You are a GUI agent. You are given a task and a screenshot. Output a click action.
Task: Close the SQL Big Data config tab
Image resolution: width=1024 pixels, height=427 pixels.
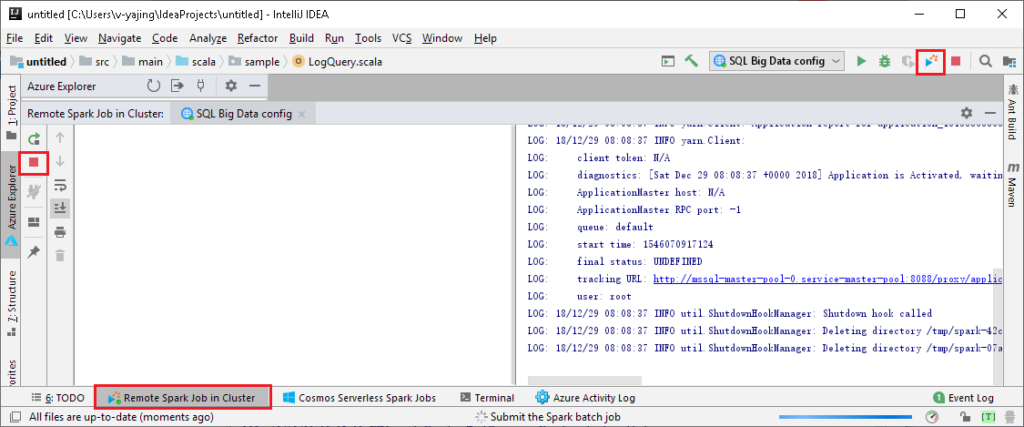[301, 114]
